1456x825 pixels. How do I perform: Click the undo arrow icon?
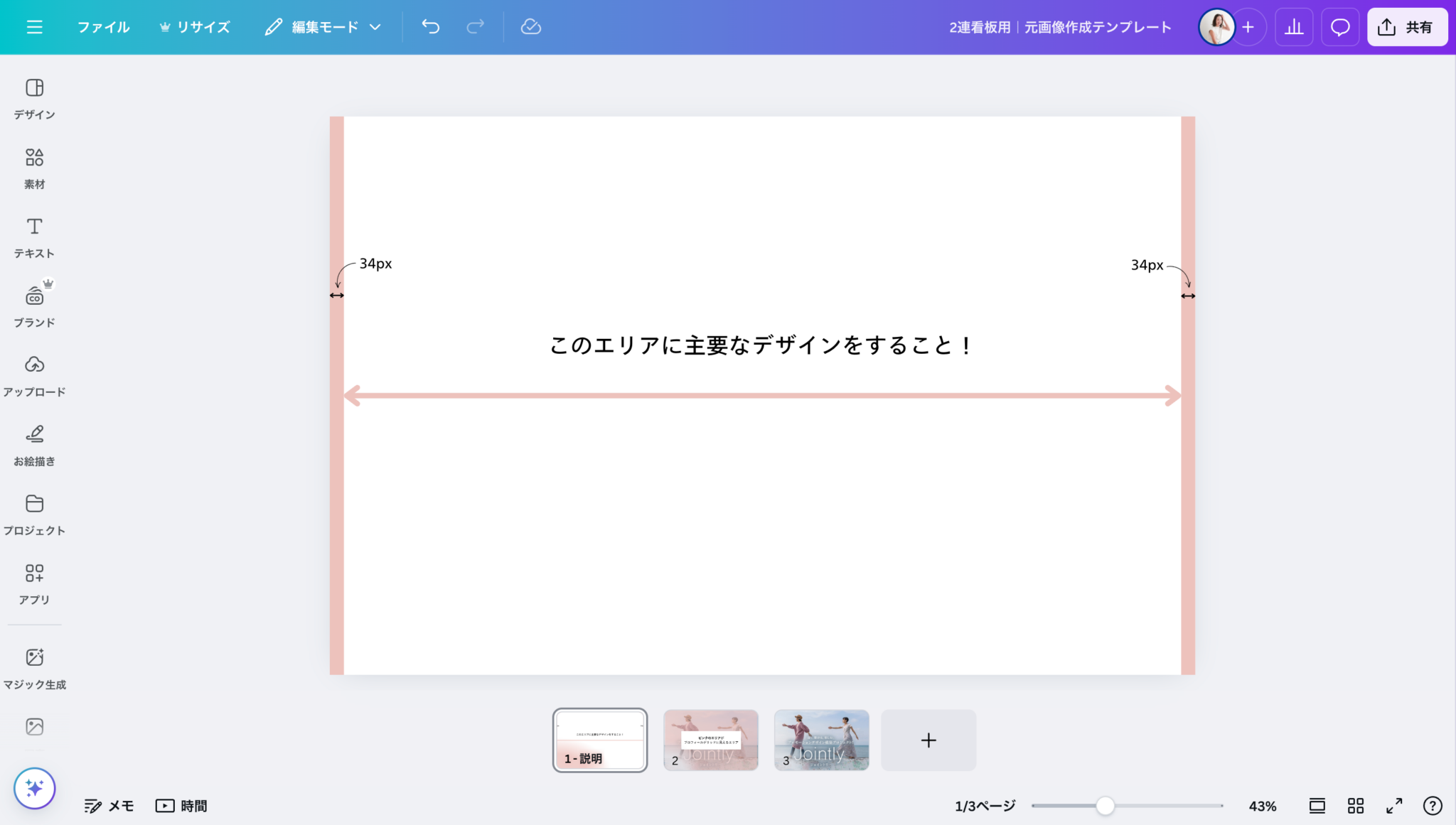430,26
